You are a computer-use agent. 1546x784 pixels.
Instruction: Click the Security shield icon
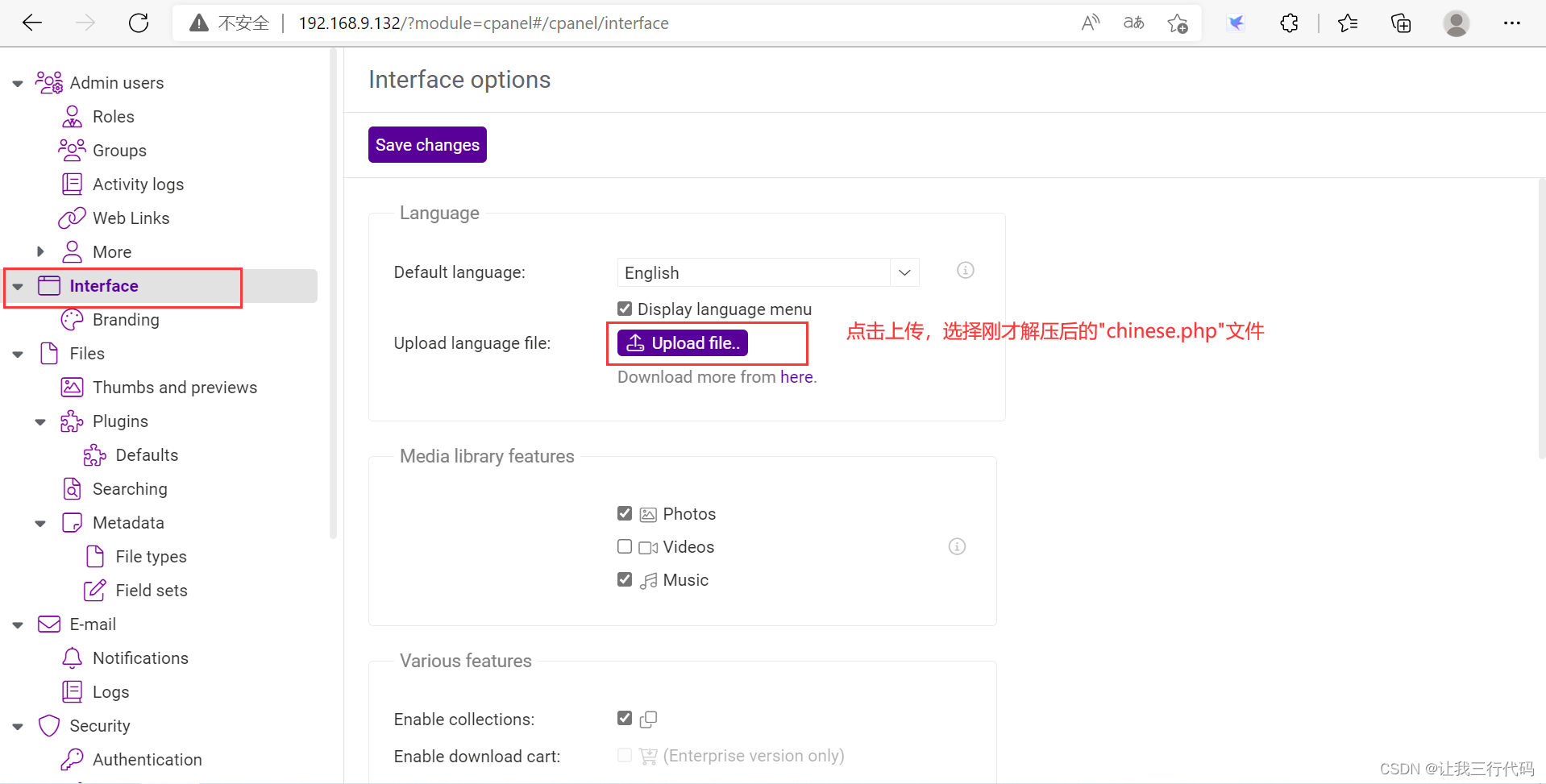(x=49, y=726)
